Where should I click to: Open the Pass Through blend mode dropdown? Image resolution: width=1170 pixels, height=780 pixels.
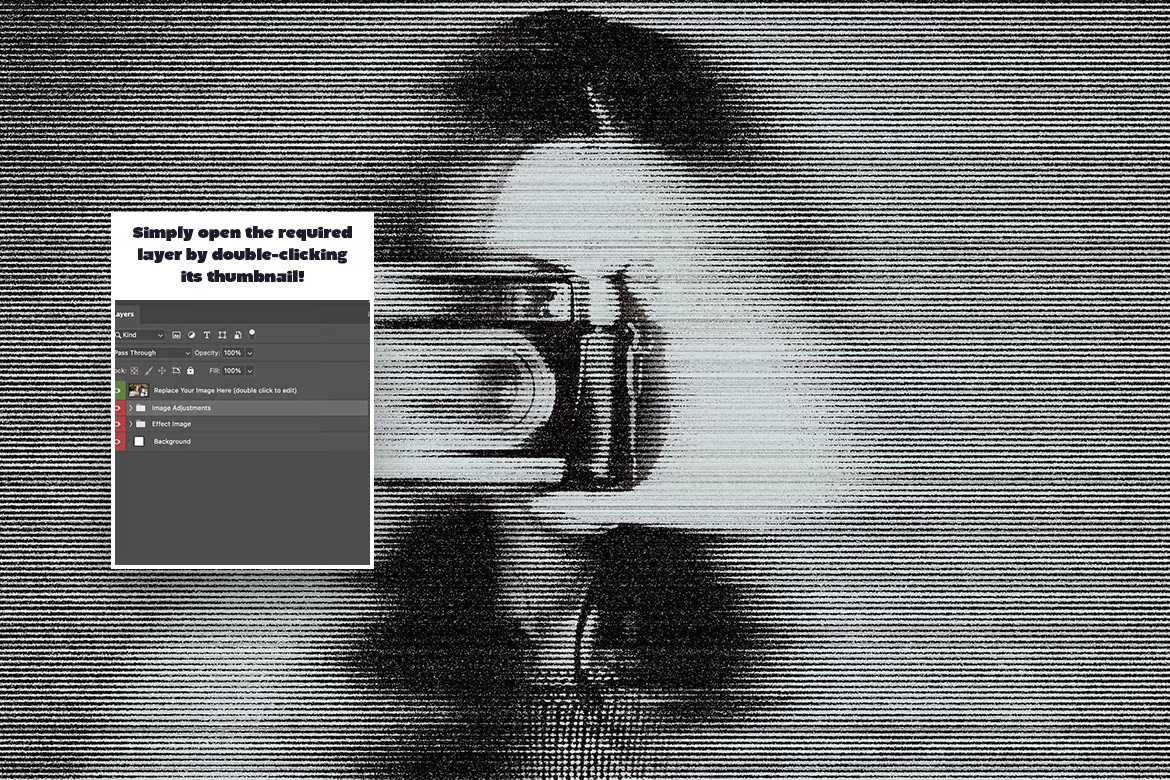(150, 353)
